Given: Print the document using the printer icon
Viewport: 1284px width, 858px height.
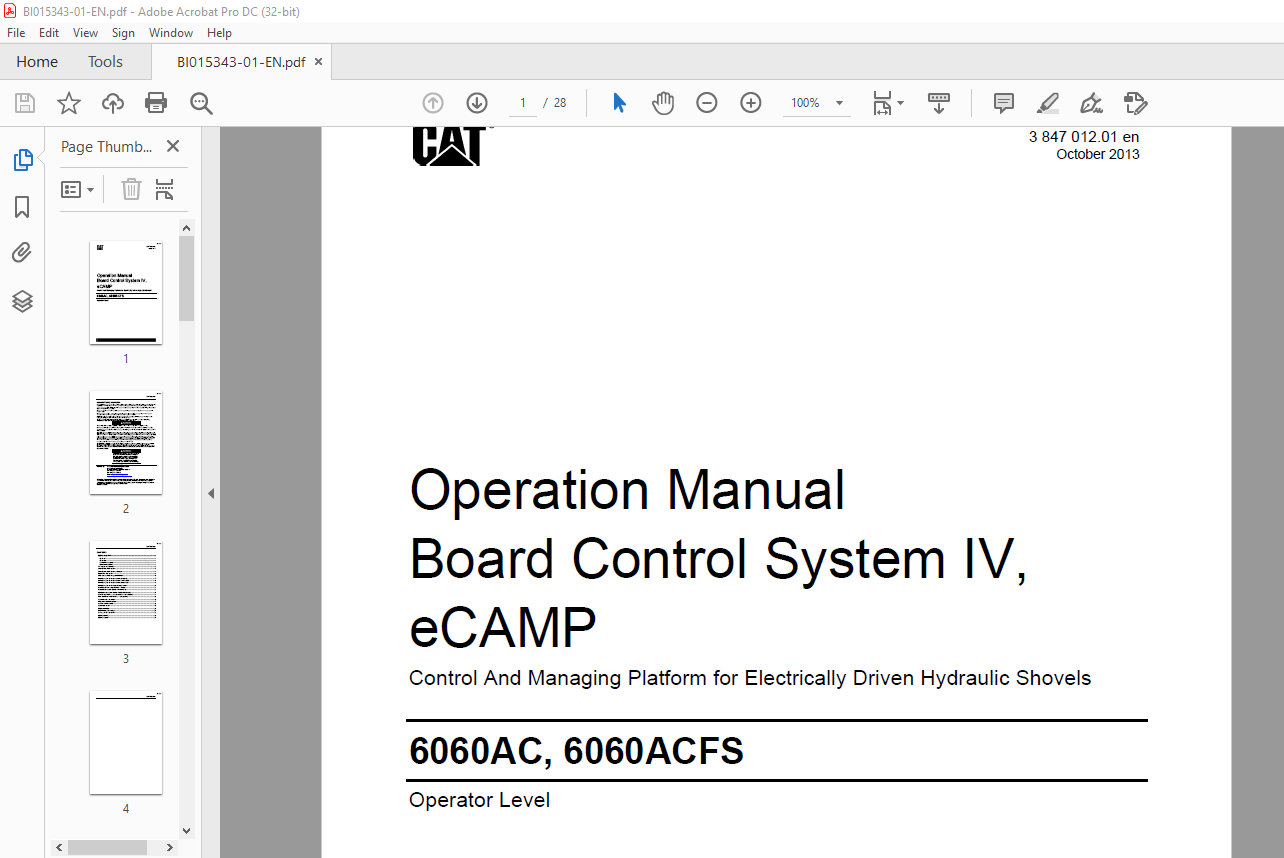Looking at the screenshot, I should coord(156,103).
